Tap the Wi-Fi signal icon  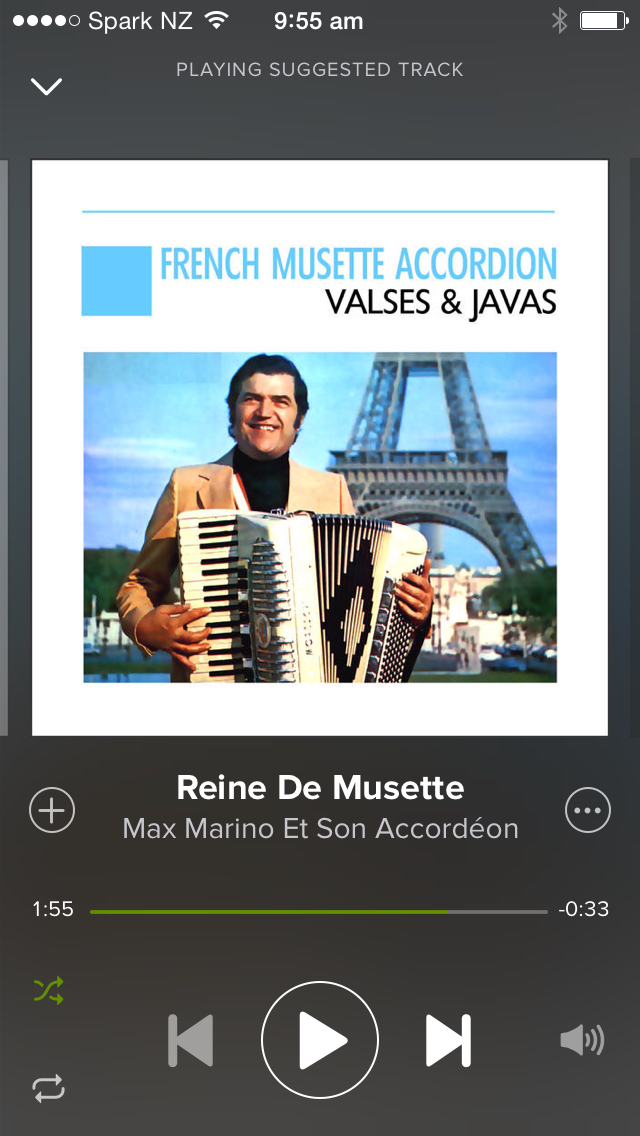coord(216,20)
